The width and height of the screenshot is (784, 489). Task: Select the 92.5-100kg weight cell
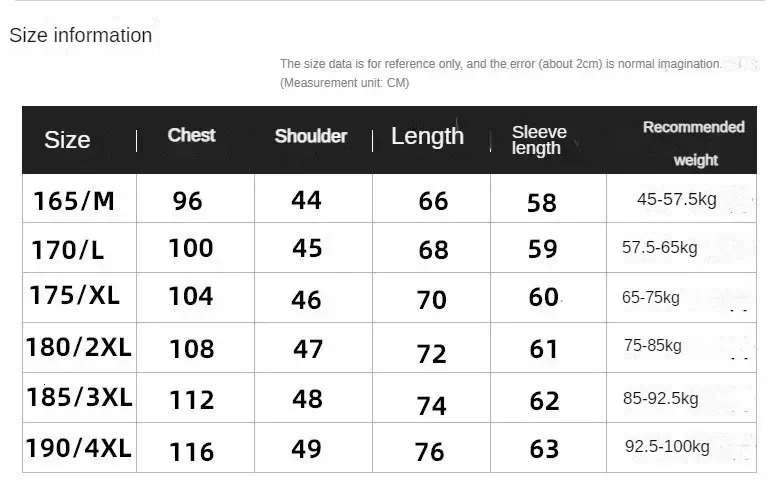667,446
